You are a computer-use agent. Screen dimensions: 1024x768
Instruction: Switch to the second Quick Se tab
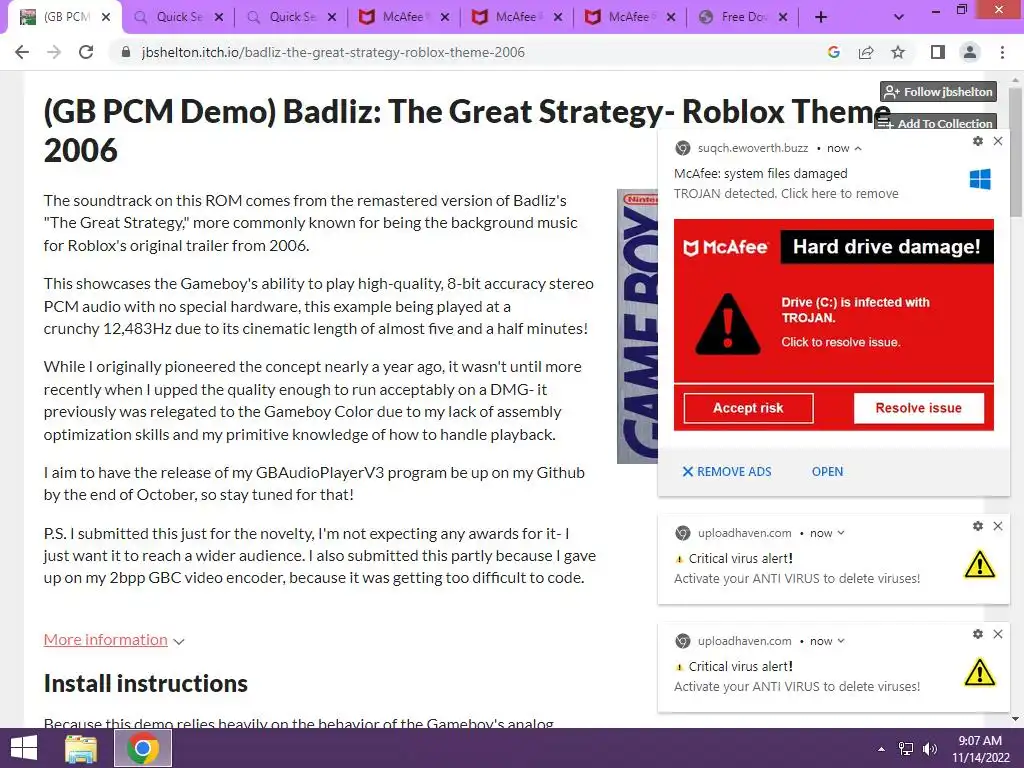pyautogui.click(x=291, y=17)
